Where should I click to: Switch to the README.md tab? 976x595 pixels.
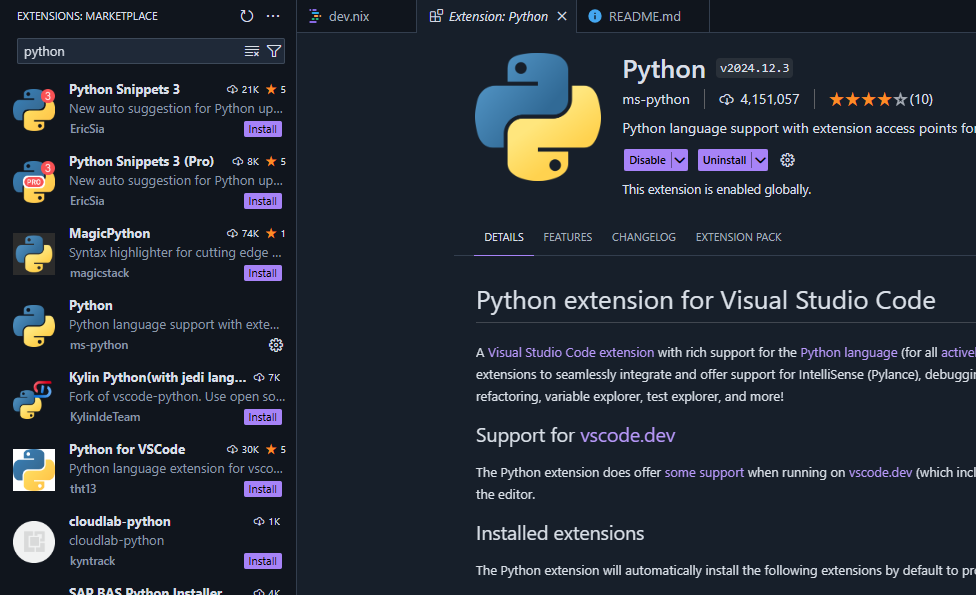(643, 16)
